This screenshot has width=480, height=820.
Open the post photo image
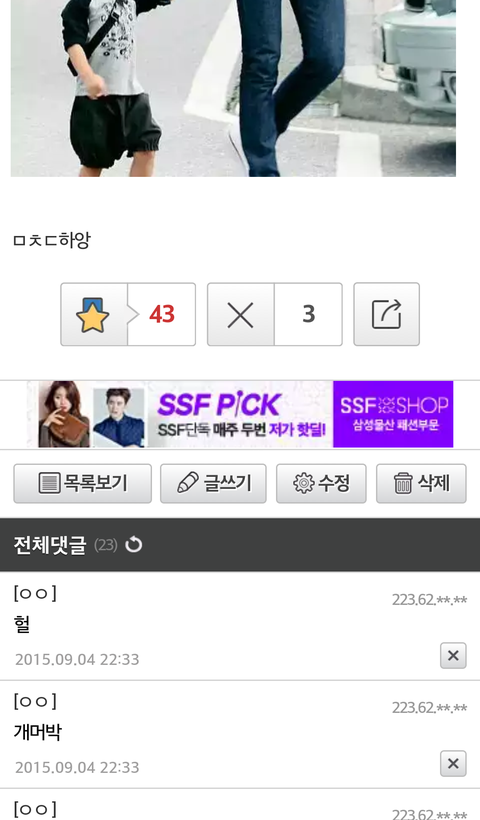click(233, 88)
